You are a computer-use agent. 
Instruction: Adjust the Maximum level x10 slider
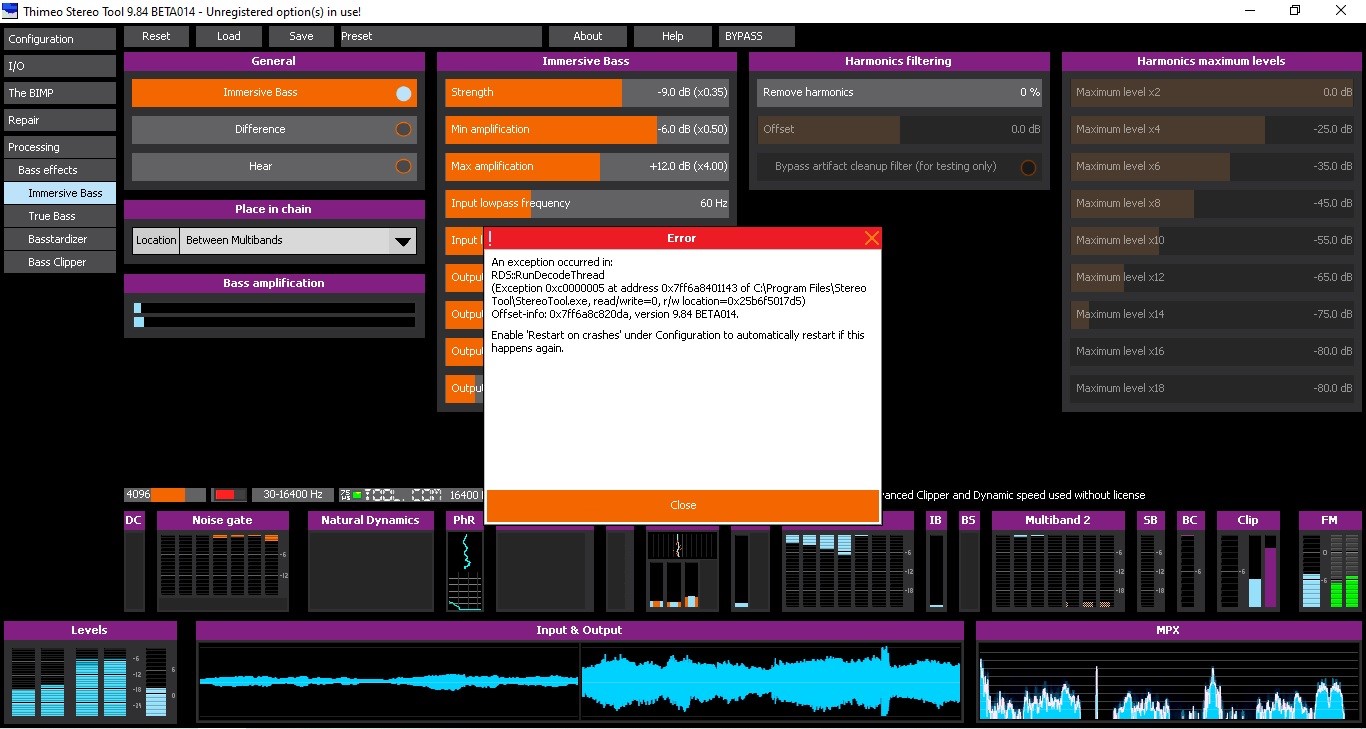(1212, 241)
